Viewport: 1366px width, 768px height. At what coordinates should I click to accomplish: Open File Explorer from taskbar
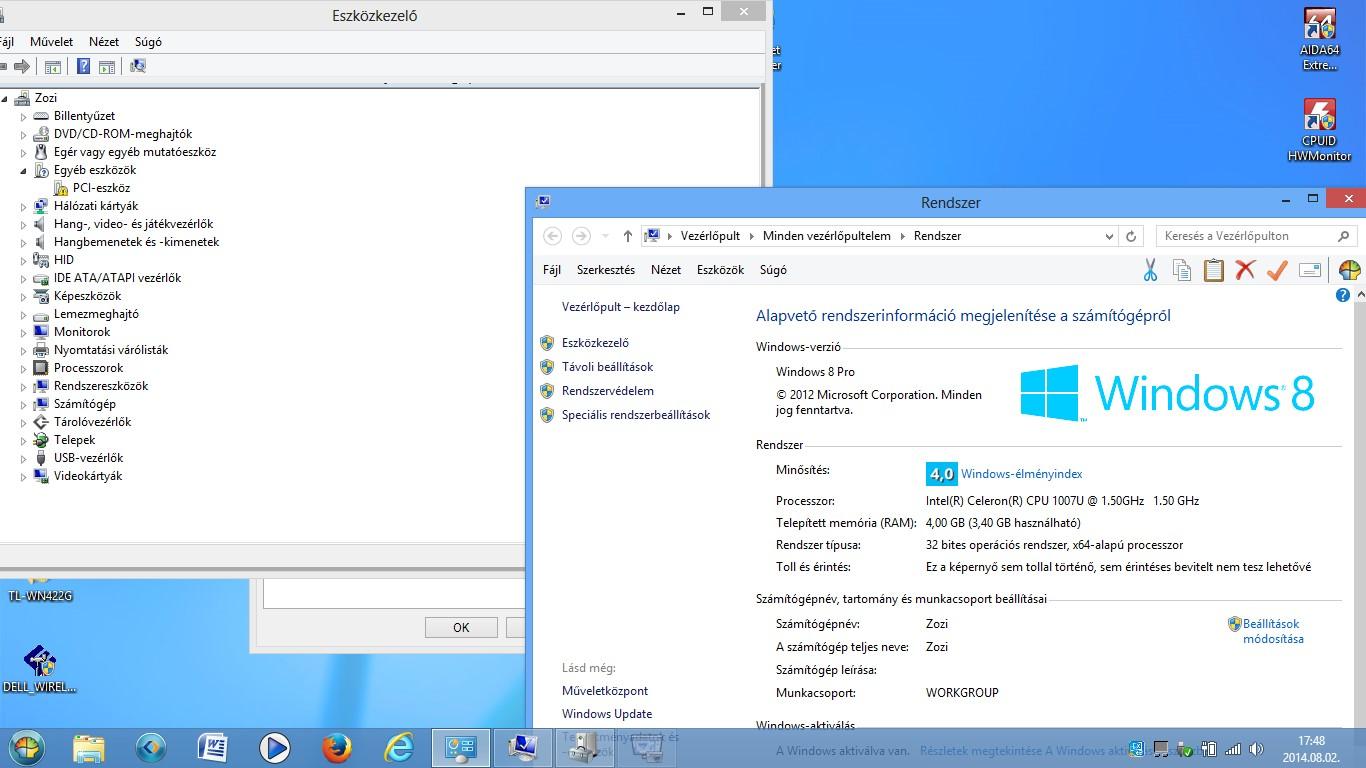tap(89, 748)
